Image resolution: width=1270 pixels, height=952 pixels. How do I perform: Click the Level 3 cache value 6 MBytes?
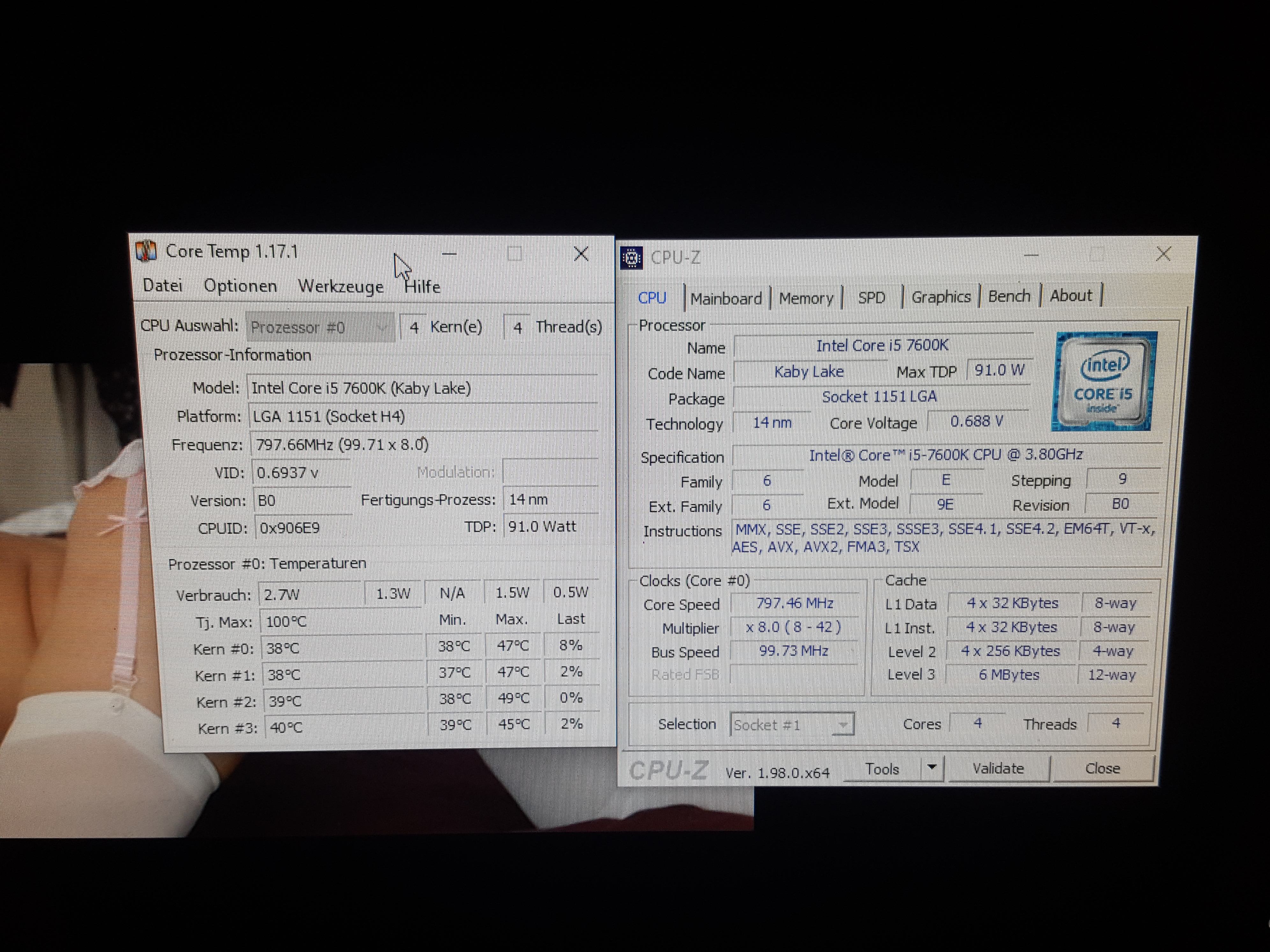1009,675
